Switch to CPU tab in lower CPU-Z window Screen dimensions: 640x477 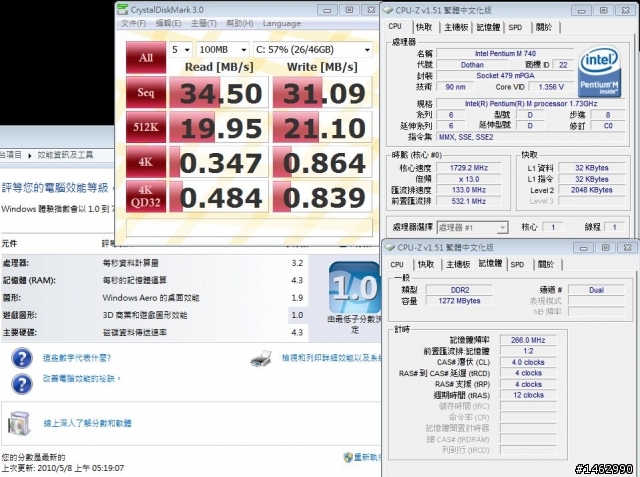pos(397,265)
